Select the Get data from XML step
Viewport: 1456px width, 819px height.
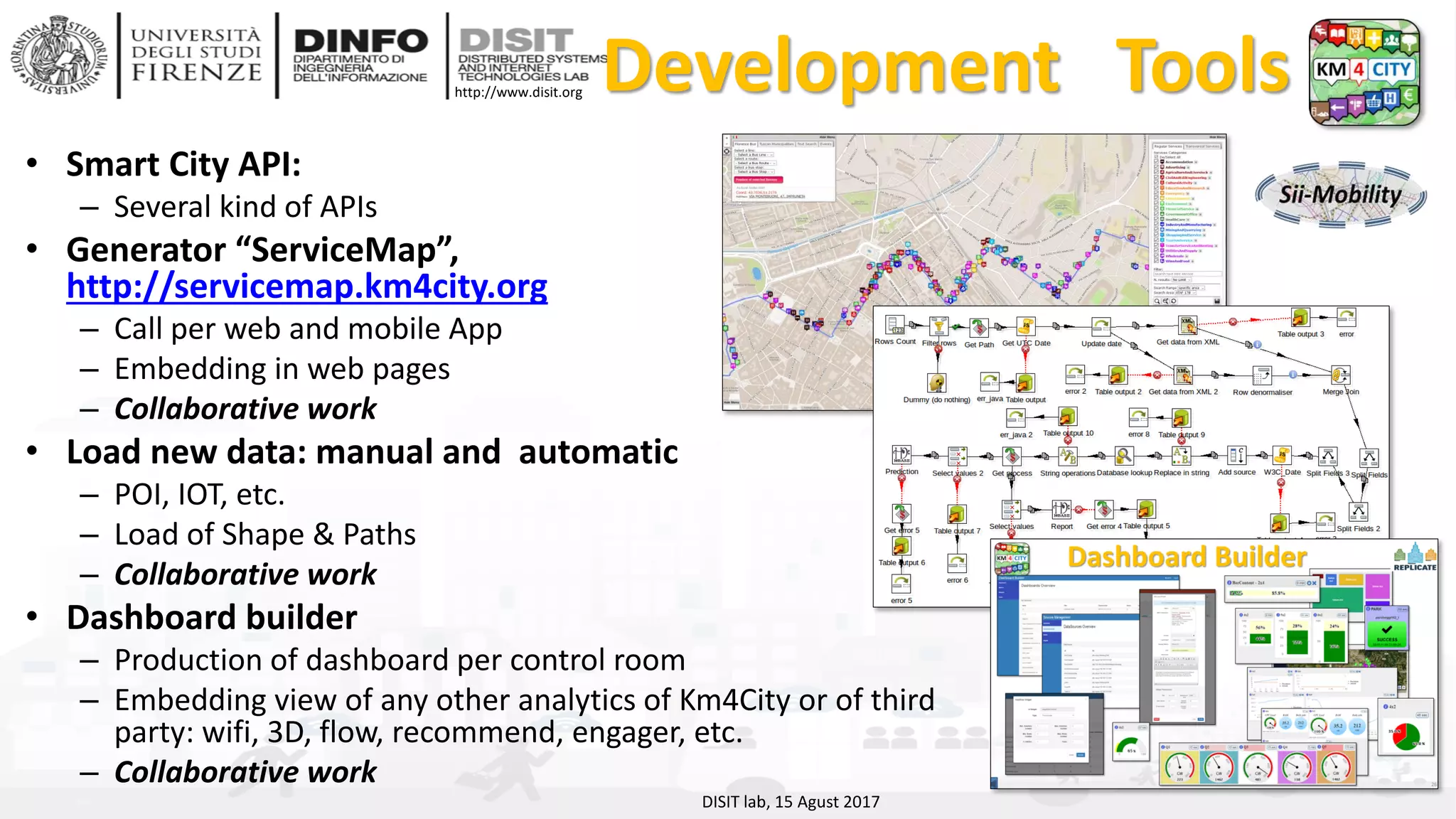click(x=1188, y=326)
